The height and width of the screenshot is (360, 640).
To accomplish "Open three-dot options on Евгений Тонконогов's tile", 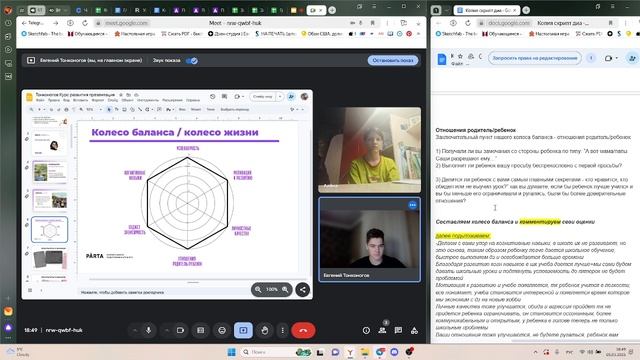I will tap(412, 205).
